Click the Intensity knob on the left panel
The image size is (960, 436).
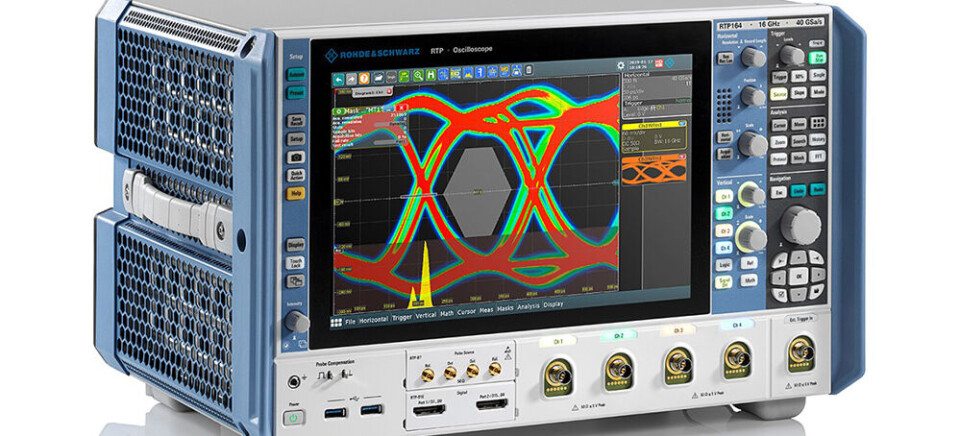click(297, 321)
